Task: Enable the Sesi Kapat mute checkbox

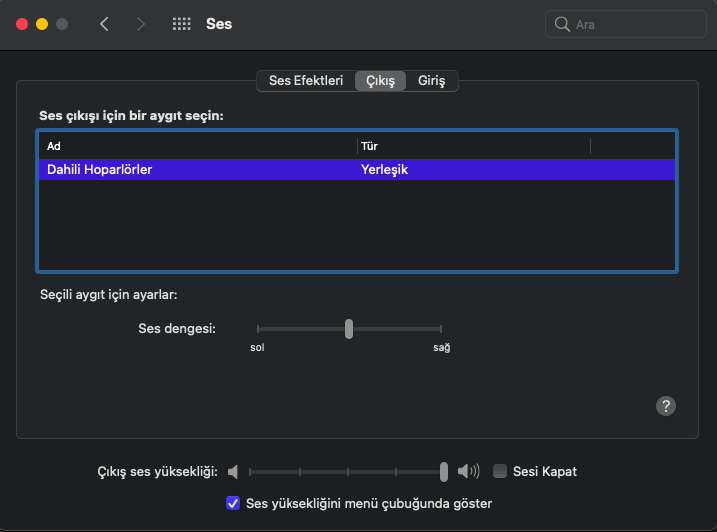Action: point(500,471)
